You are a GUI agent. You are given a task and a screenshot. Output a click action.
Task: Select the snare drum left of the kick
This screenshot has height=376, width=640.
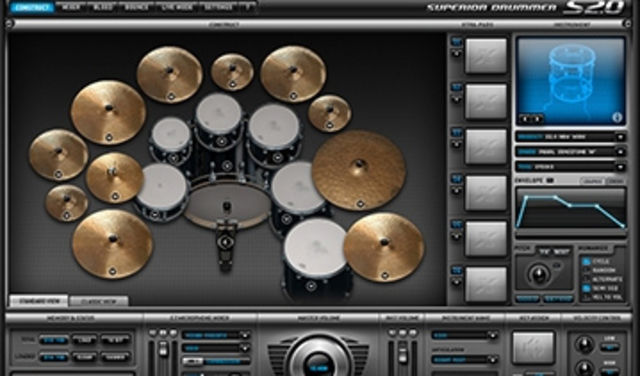point(162,191)
